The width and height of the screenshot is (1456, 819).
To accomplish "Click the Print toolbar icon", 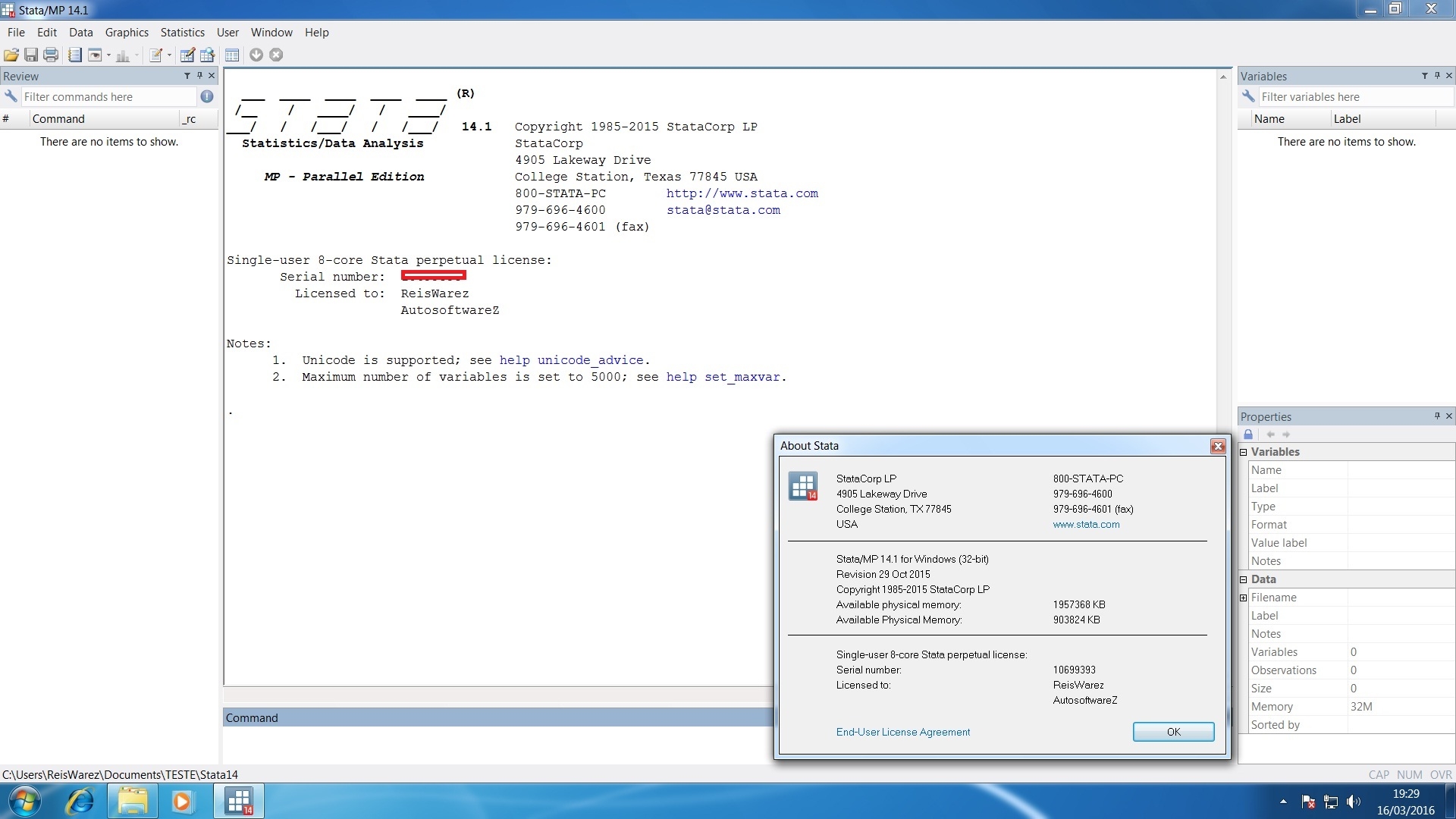I will click(51, 55).
